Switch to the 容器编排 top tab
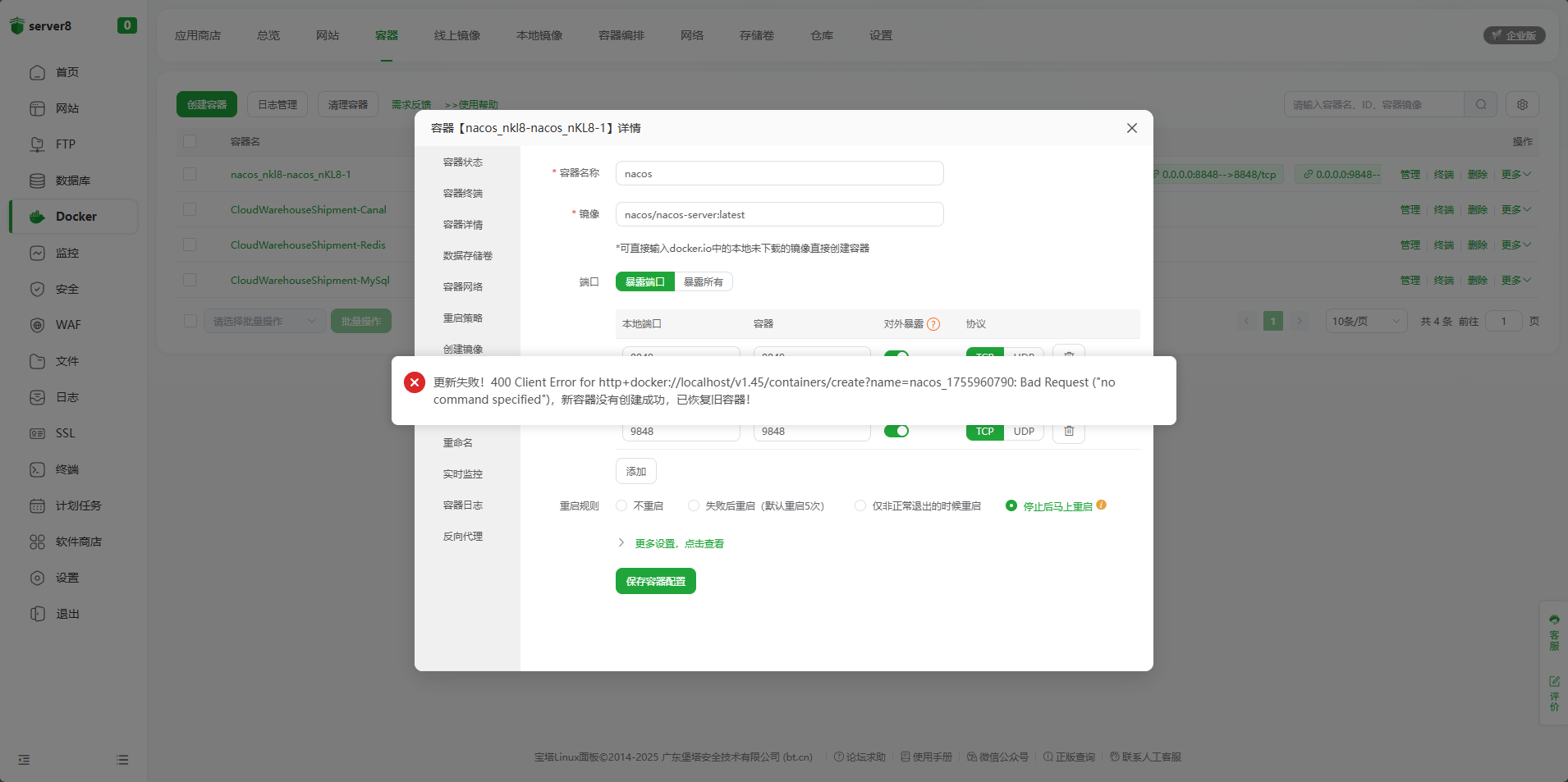 coord(621,35)
